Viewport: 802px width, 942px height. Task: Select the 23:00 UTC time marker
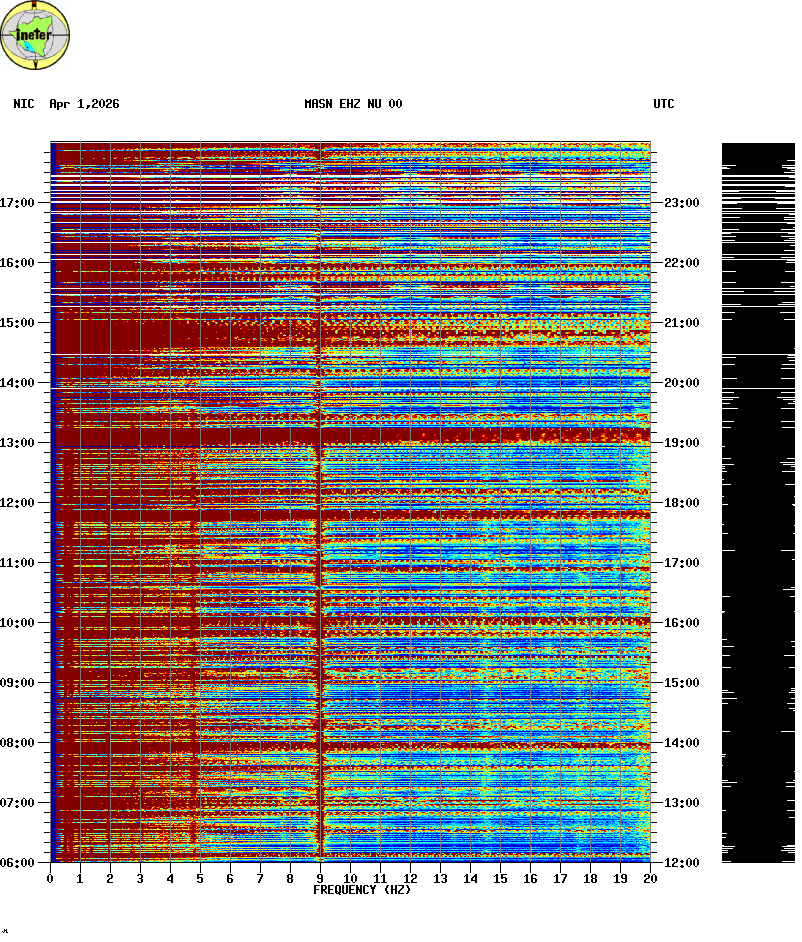pos(681,203)
